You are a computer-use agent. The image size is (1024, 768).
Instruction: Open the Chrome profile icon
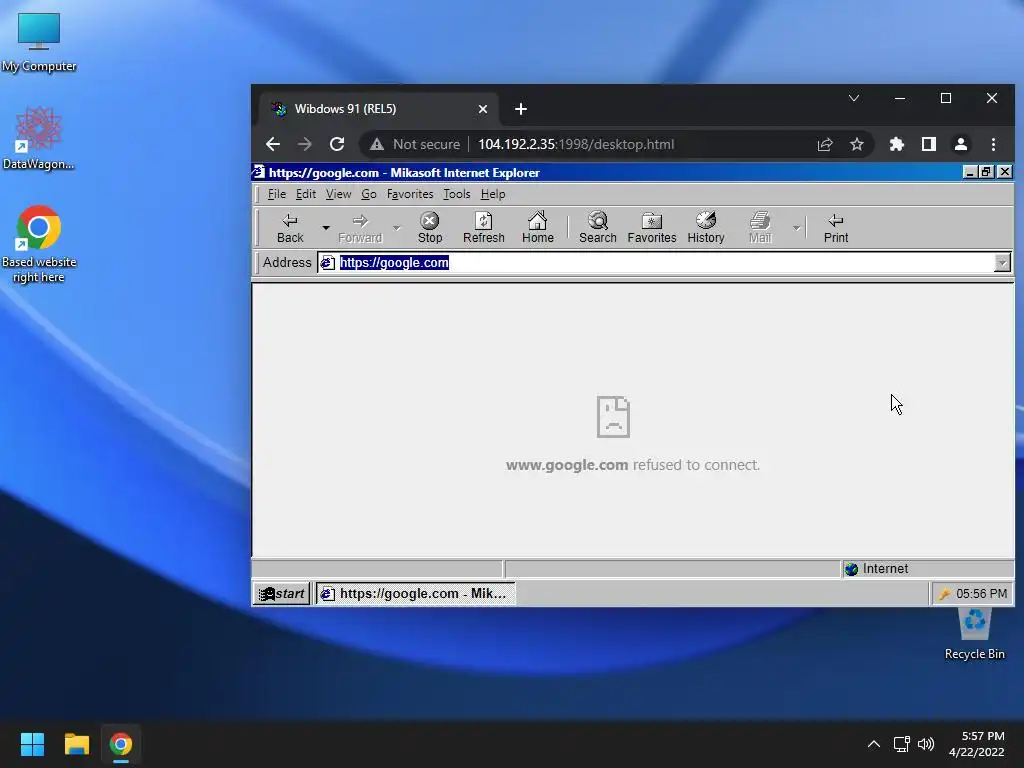[x=961, y=144]
